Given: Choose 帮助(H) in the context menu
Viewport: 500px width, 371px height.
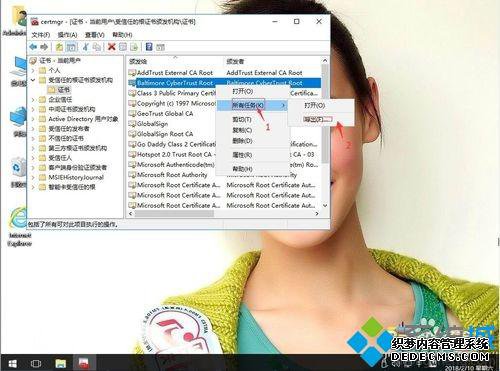Looking at the screenshot, I should (x=252, y=169).
